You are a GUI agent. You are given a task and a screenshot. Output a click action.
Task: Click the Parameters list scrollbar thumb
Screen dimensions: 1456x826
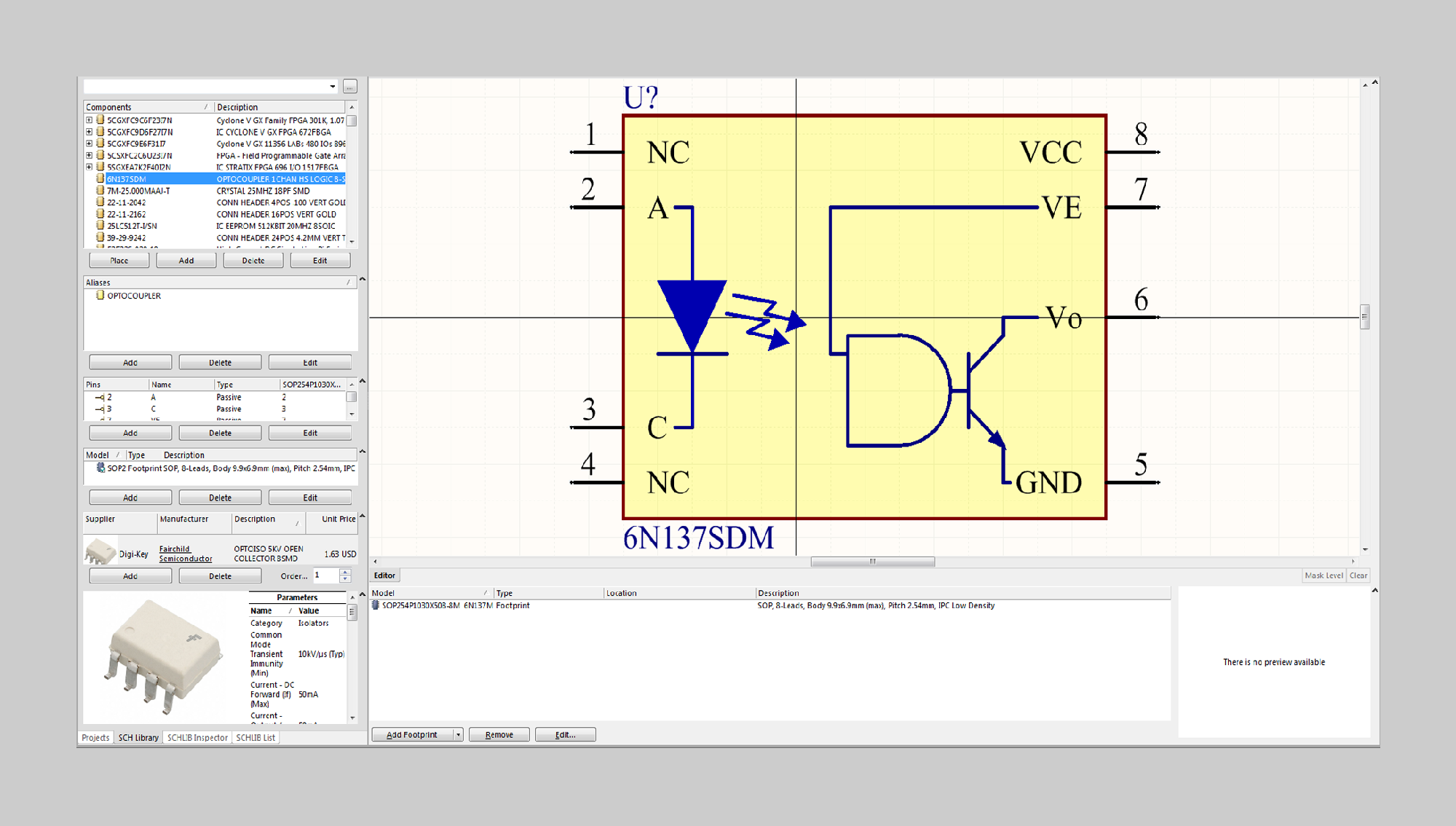click(x=352, y=613)
